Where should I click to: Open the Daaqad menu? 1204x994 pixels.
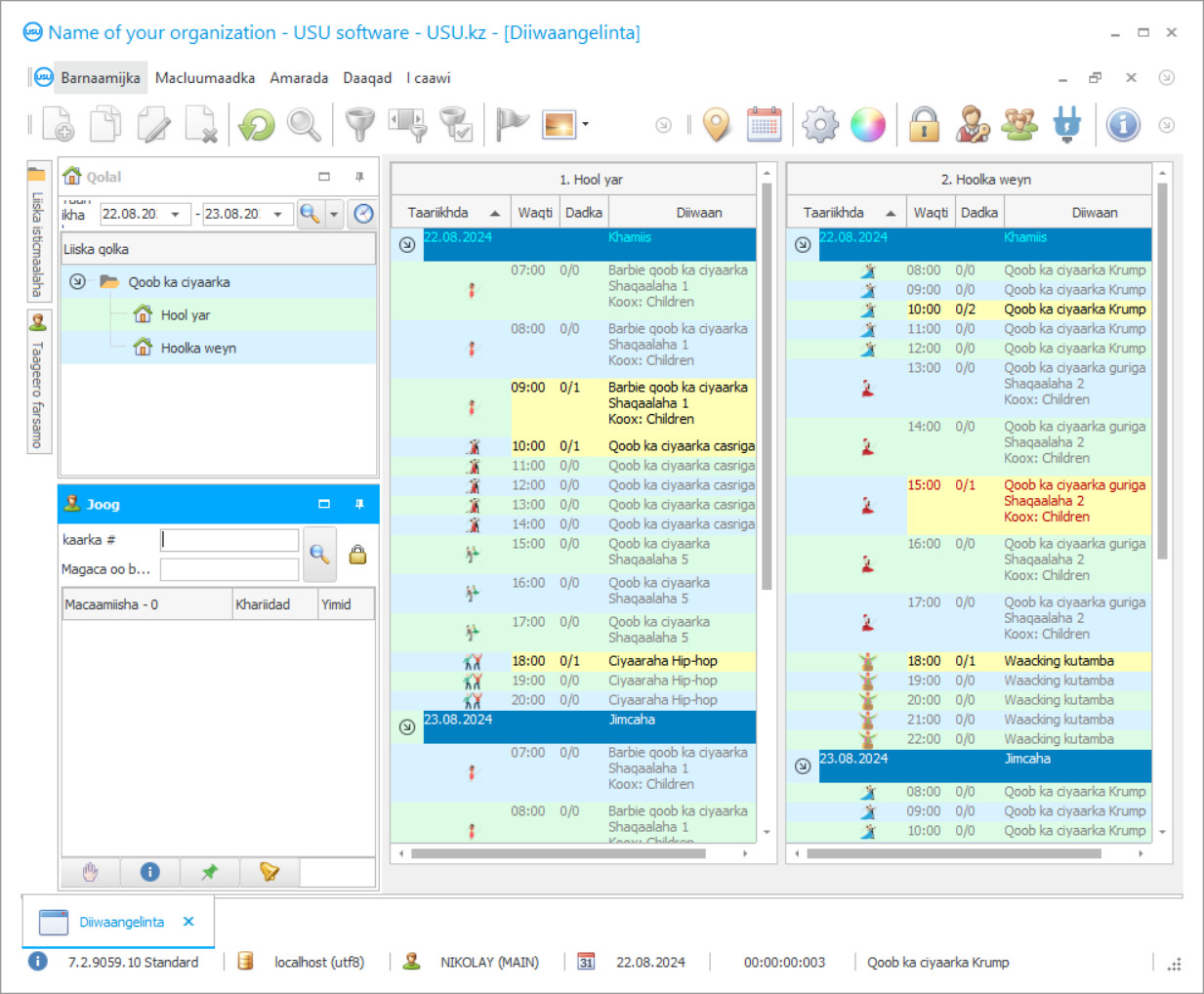[367, 78]
